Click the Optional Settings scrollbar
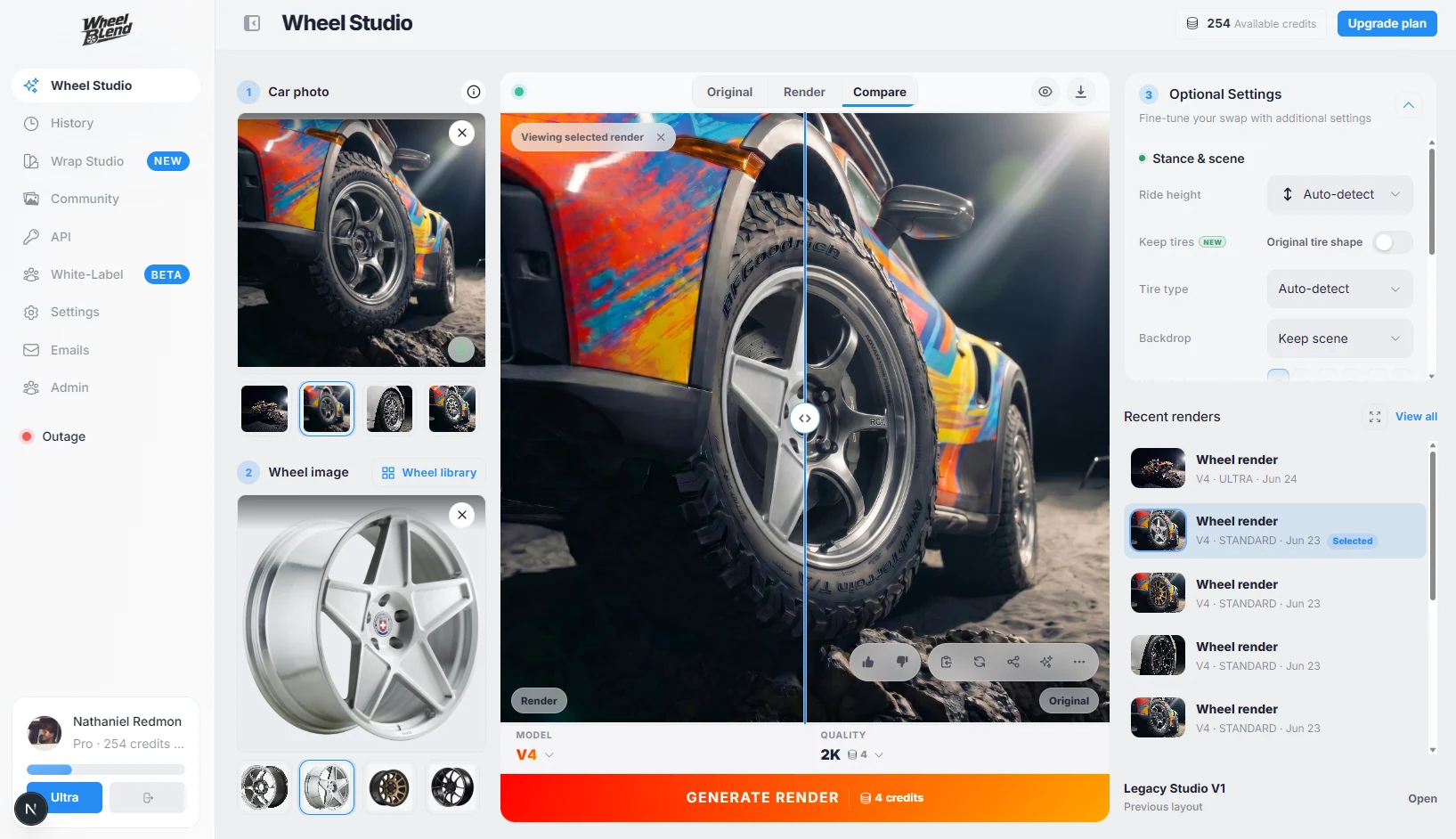 1432,201
